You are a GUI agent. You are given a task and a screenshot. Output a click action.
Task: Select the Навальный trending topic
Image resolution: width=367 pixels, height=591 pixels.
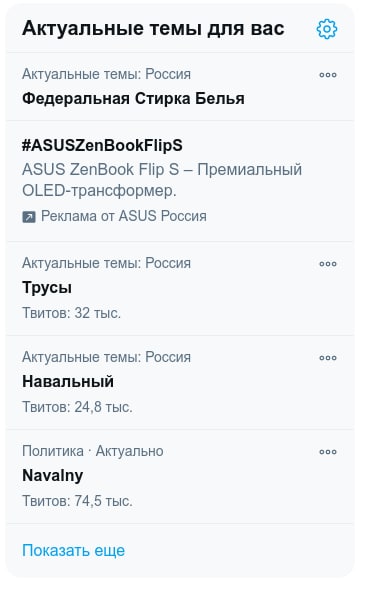(68, 381)
